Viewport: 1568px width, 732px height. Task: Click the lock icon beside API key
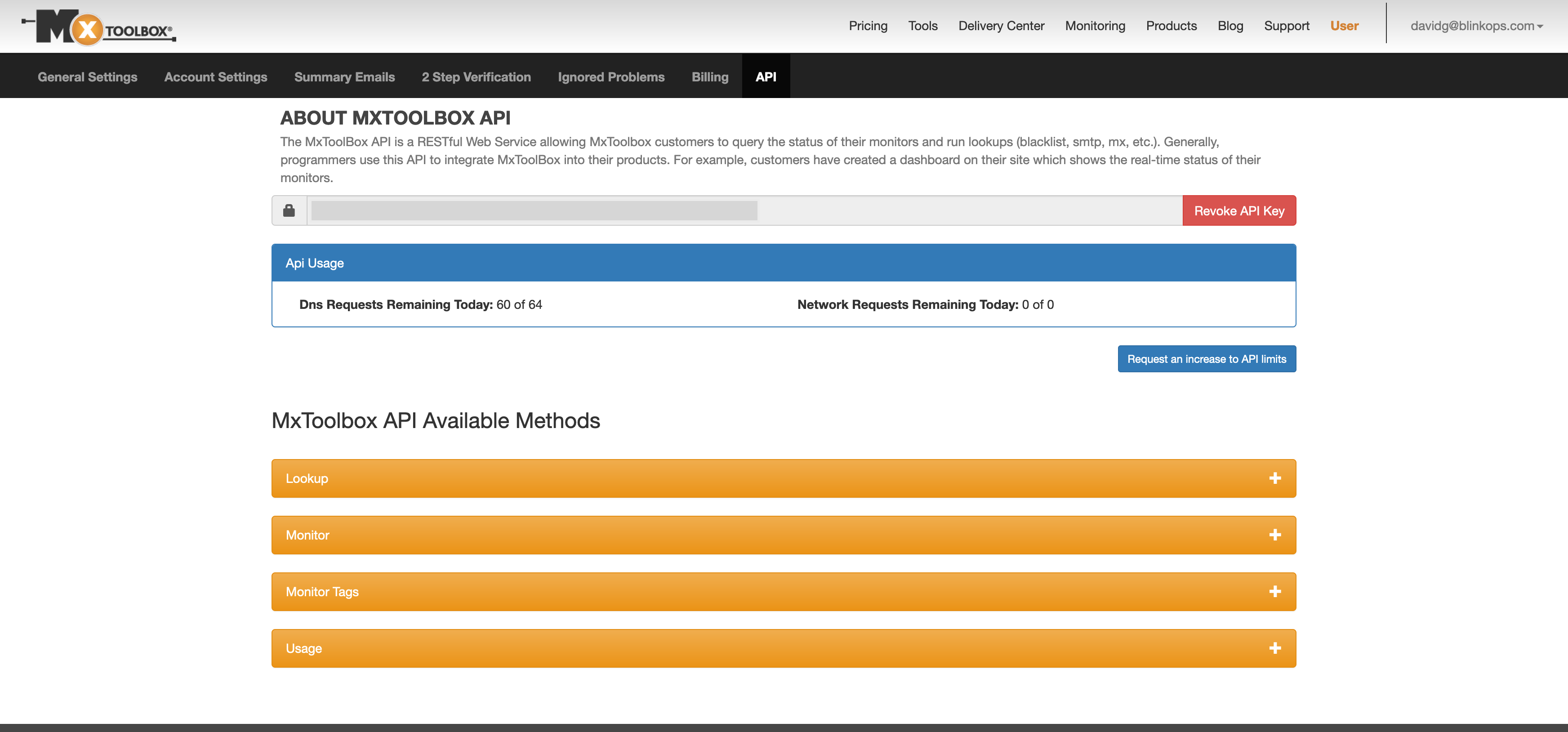coord(289,211)
